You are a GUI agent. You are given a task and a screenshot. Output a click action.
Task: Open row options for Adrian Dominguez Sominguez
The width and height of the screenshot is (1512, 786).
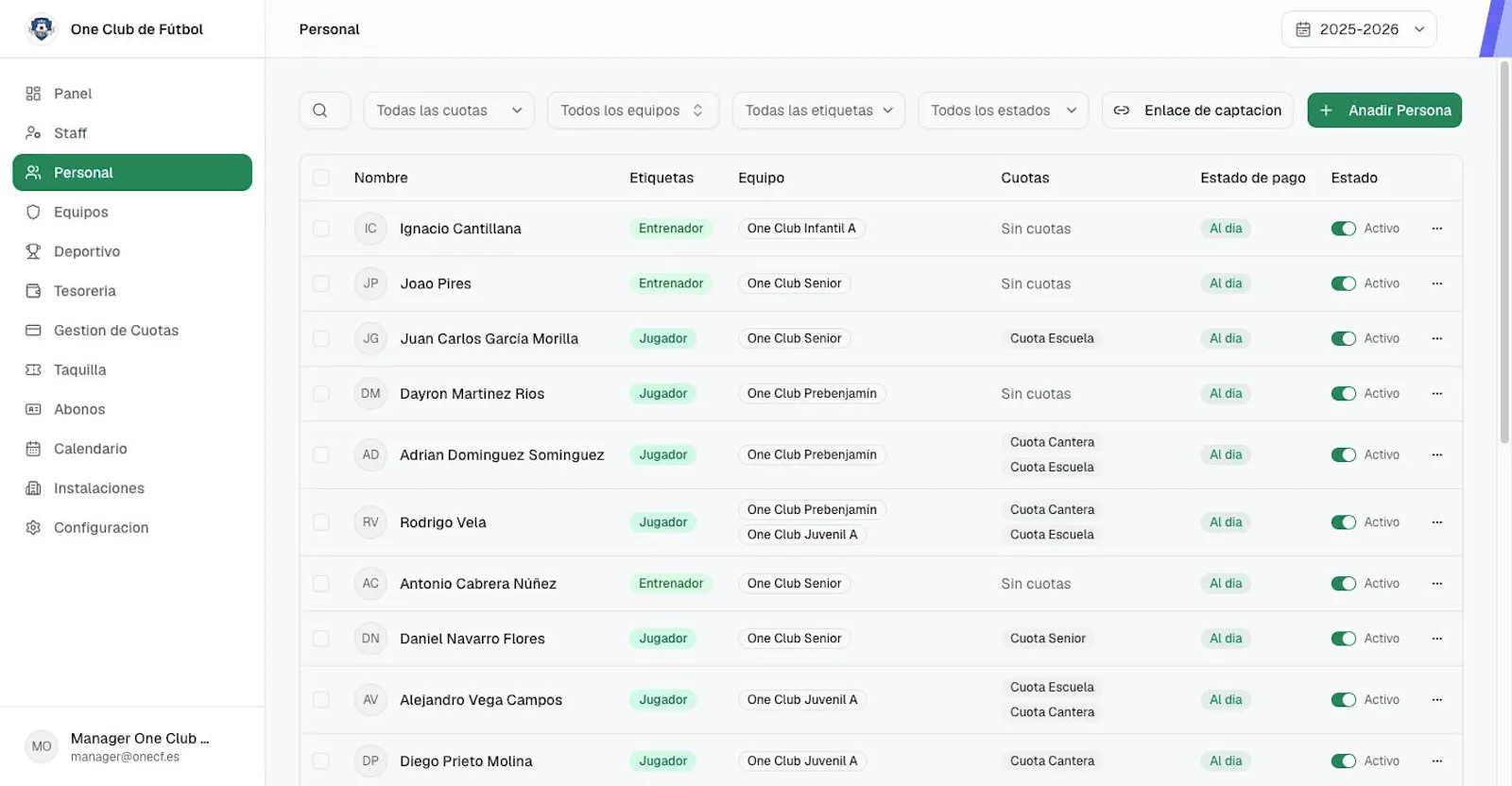[1436, 454]
